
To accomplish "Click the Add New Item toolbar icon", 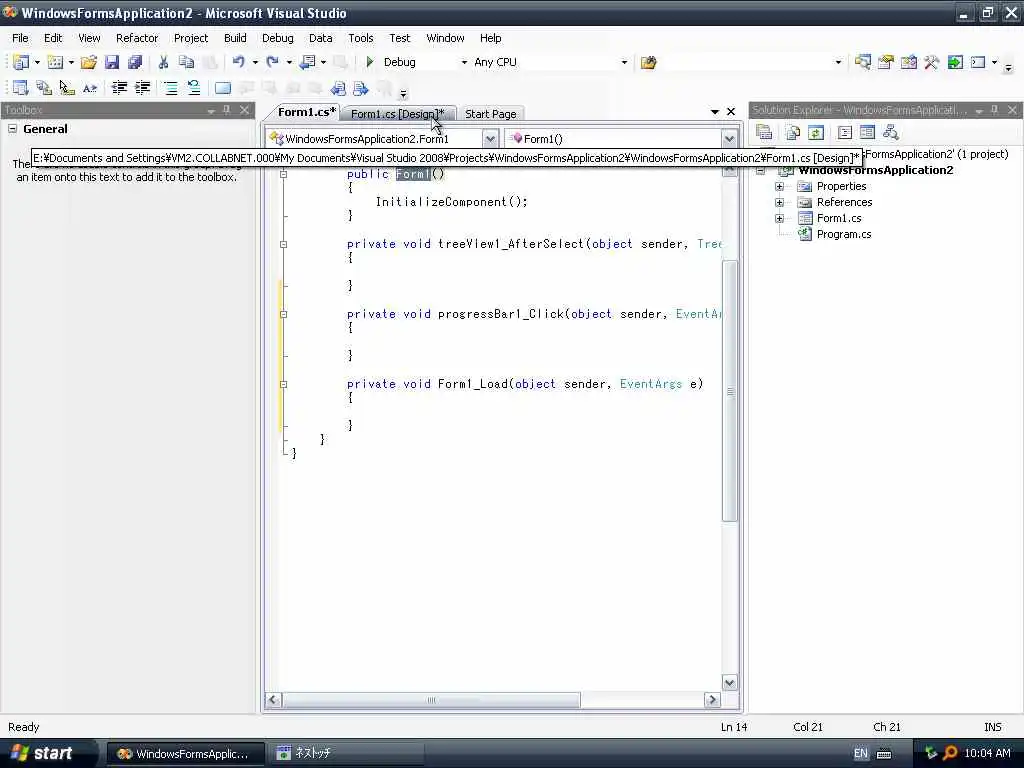I will pyautogui.click(x=56, y=62).
